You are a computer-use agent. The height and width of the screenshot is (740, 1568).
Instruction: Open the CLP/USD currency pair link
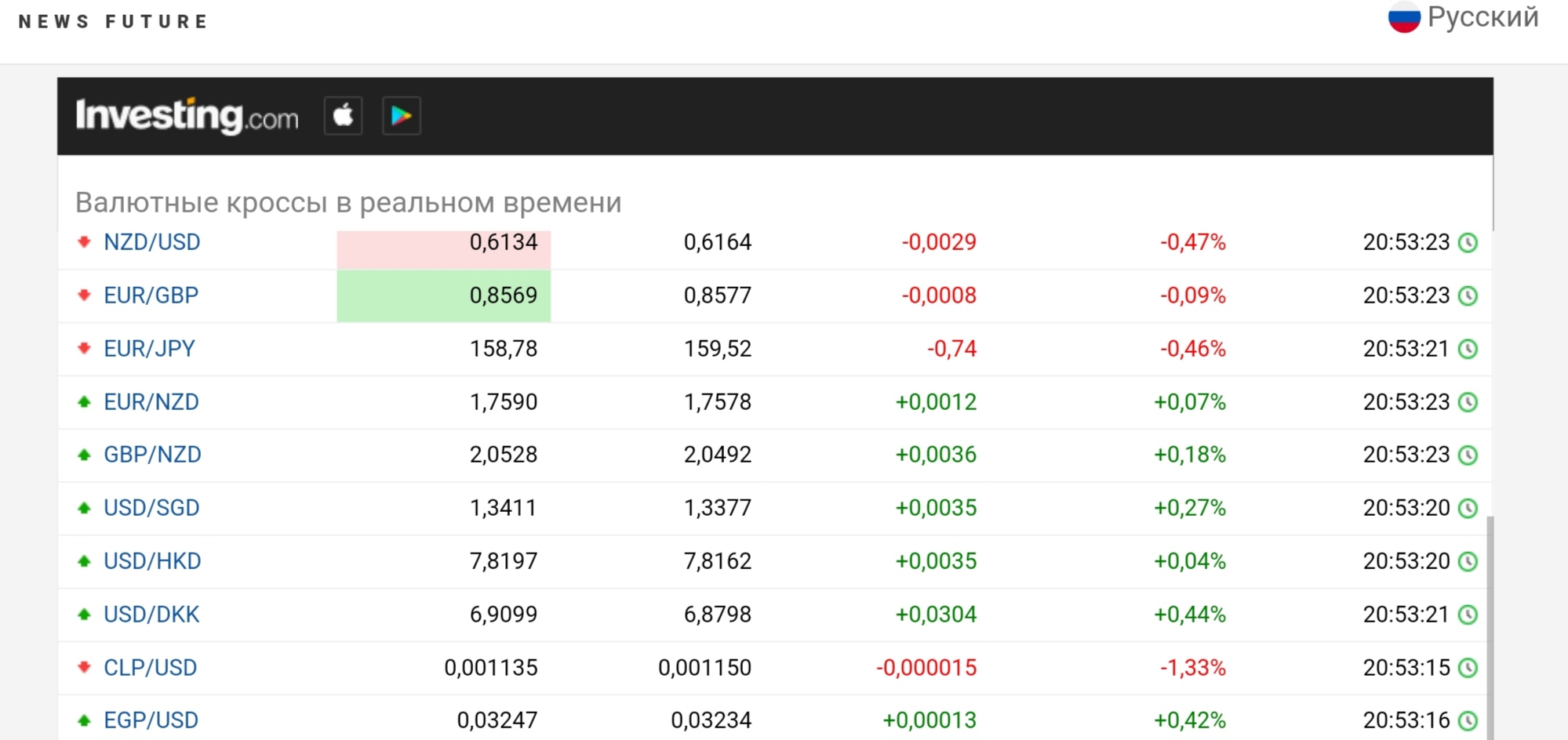coord(151,668)
